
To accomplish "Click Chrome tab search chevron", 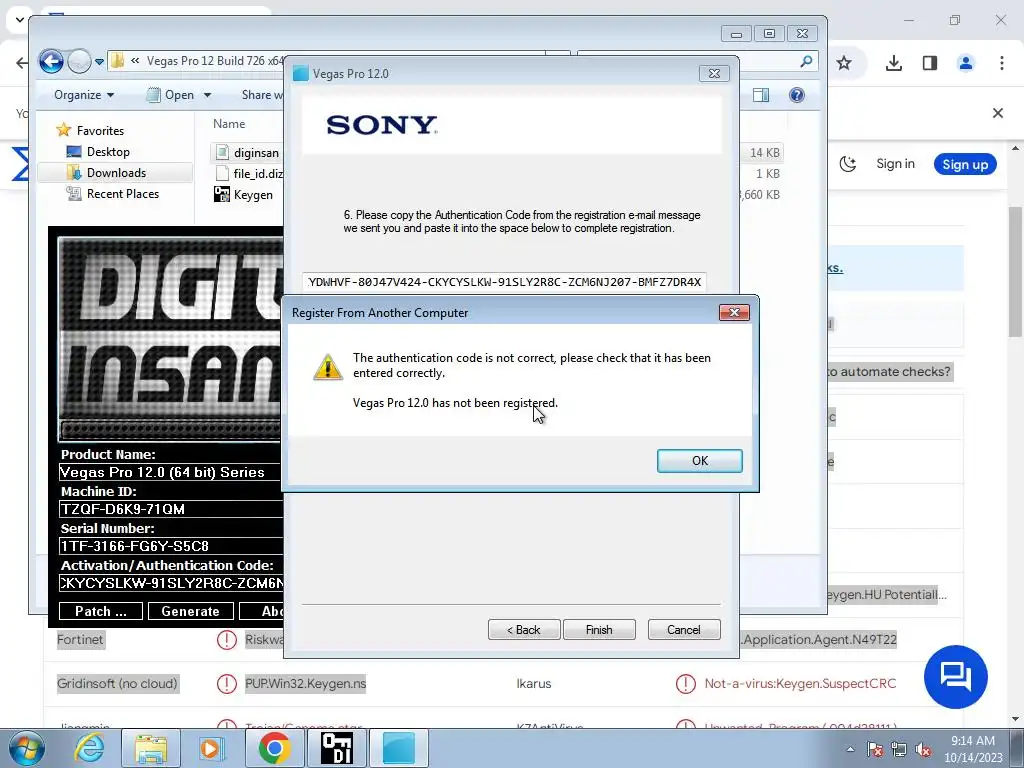I will pos(19,20).
